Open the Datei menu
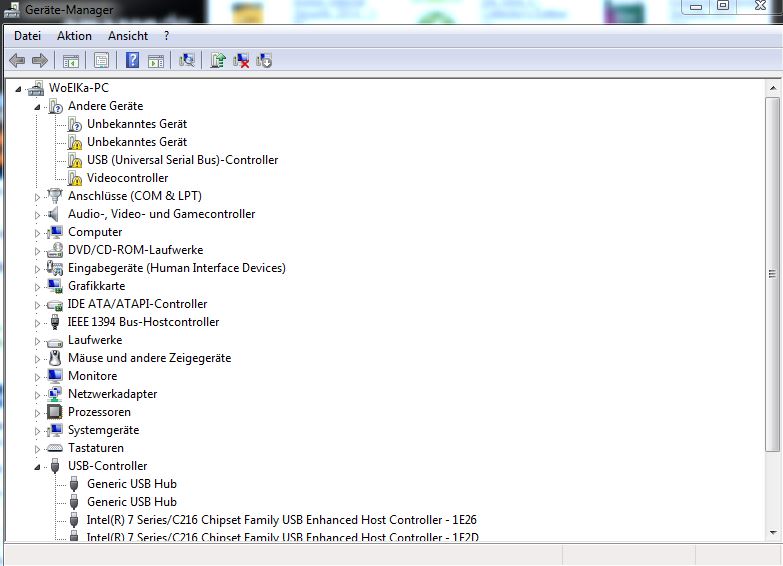This screenshot has width=783, height=566. (x=27, y=36)
